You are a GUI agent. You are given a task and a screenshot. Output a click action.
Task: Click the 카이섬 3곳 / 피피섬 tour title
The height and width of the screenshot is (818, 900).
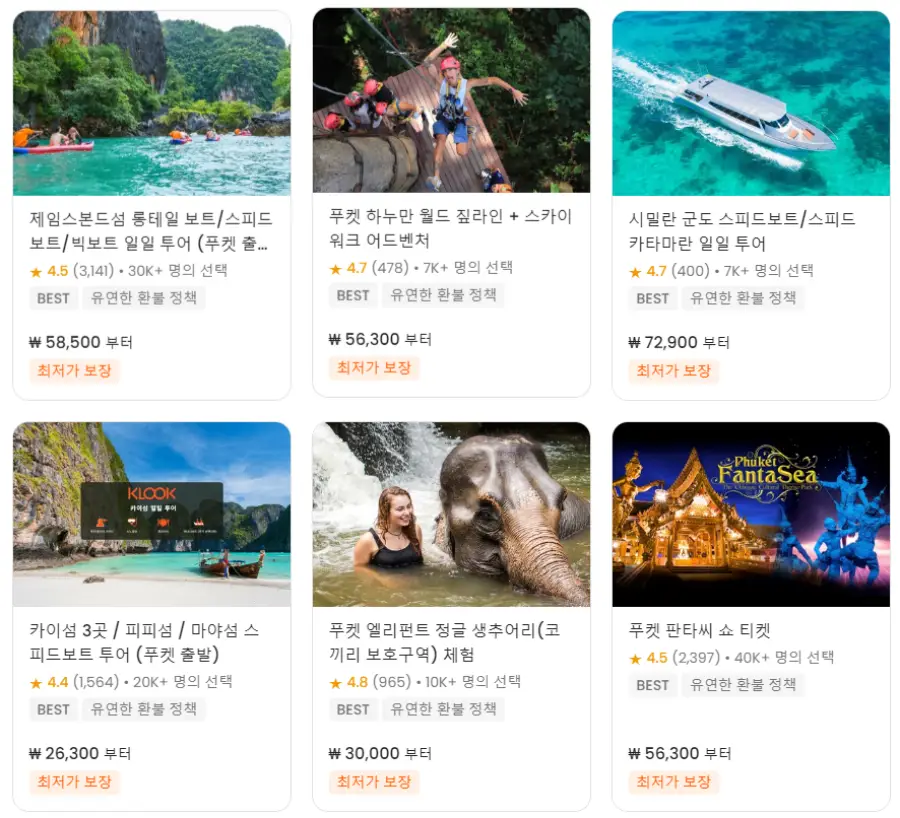pos(144,642)
